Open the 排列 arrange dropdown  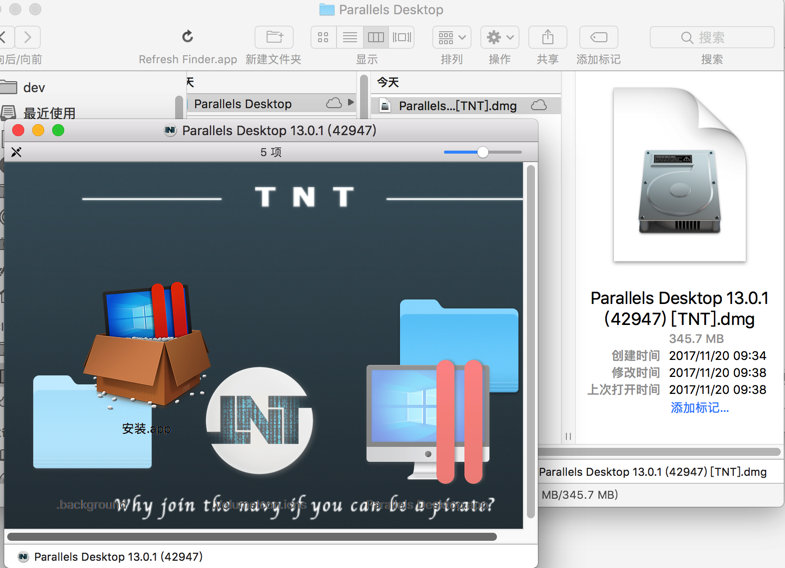[451, 37]
